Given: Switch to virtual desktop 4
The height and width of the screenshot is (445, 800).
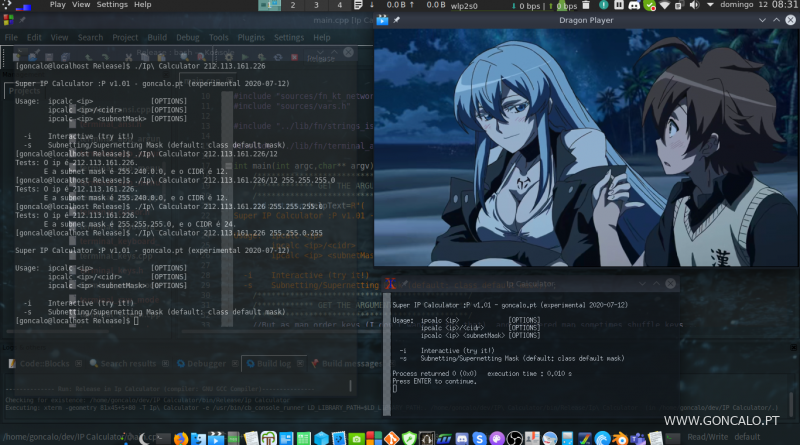Looking at the screenshot, I should pos(339,5).
